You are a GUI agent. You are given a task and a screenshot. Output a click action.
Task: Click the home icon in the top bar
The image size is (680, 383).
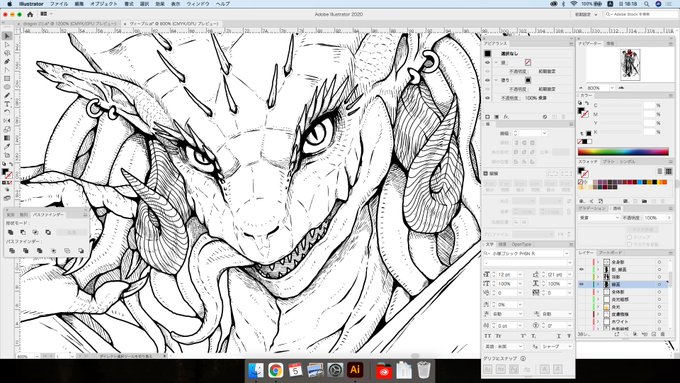pos(30,14)
